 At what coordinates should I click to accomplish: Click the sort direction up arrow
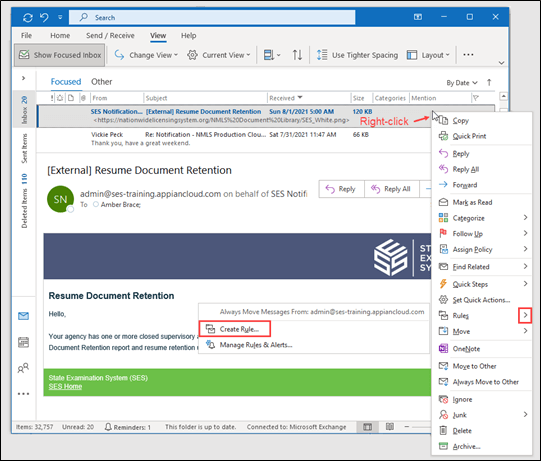pos(489,82)
